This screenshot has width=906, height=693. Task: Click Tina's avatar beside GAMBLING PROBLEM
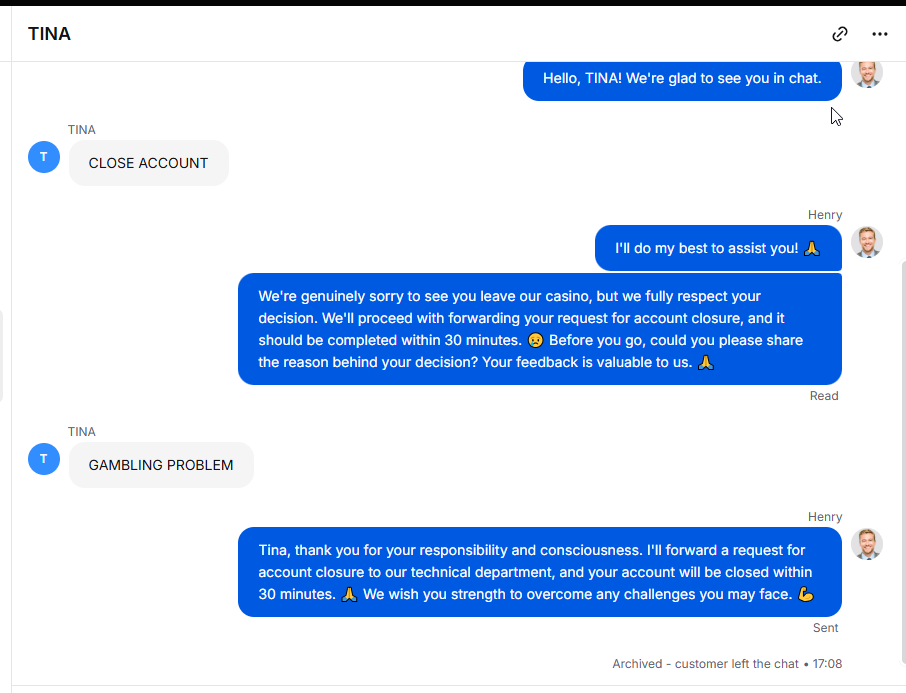coord(44,459)
